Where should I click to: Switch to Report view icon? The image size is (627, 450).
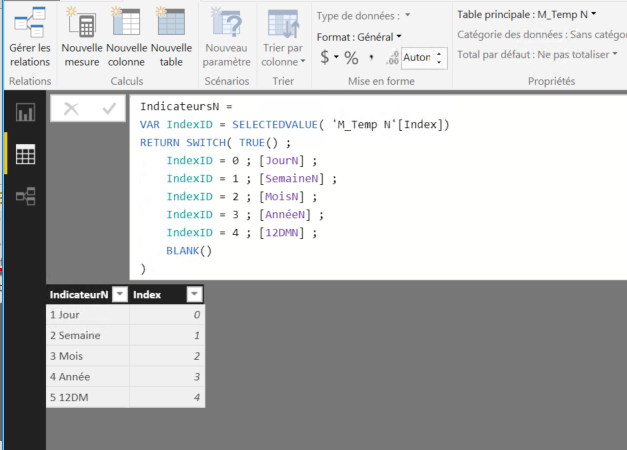(25, 112)
